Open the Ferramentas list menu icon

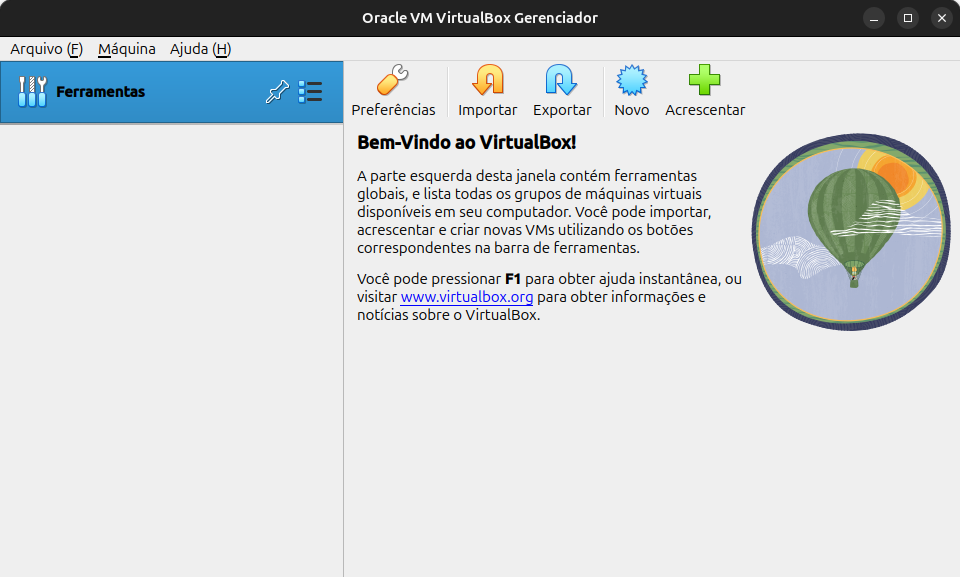pyautogui.click(x=310, y=92)
